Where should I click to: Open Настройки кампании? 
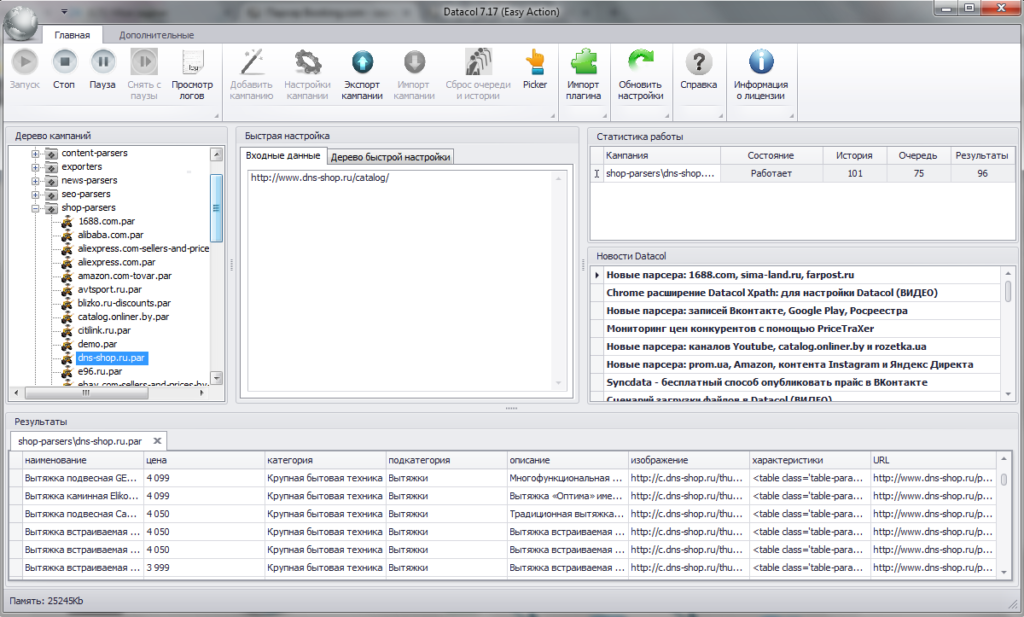pyautogui.click(x=307, y=74)
